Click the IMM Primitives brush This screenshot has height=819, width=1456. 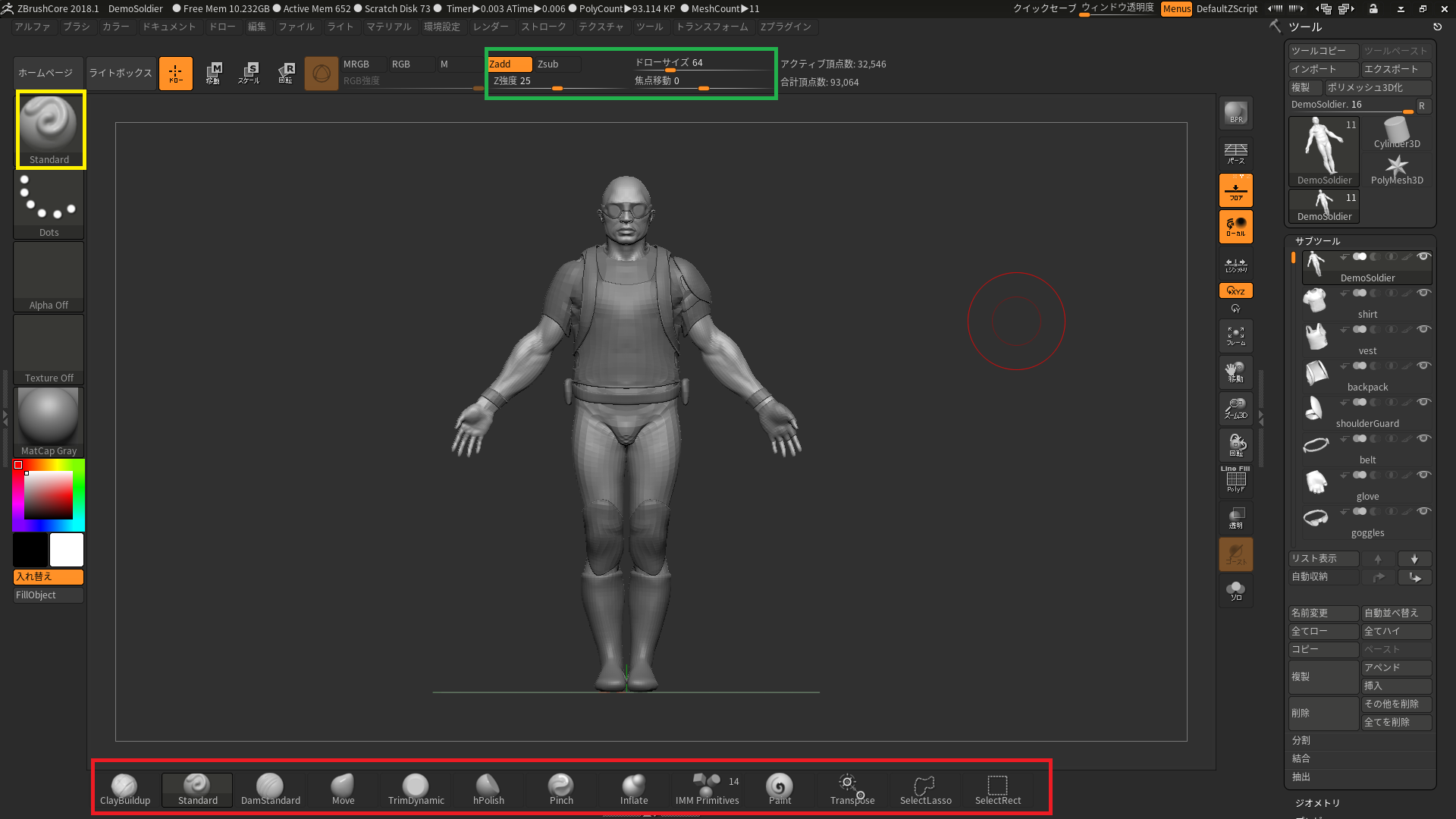(707, 788)
